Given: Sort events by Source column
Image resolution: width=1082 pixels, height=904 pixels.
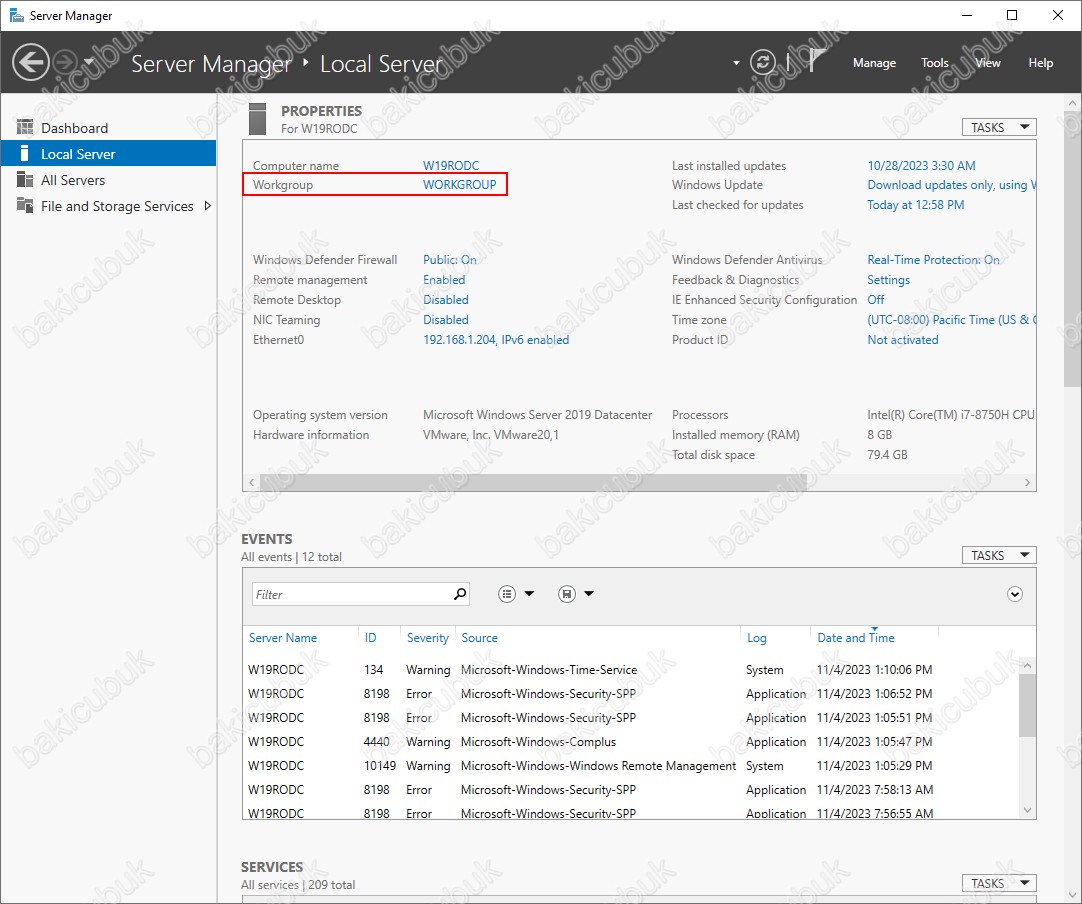Looking at the screenshot, I should pos(480,638).
